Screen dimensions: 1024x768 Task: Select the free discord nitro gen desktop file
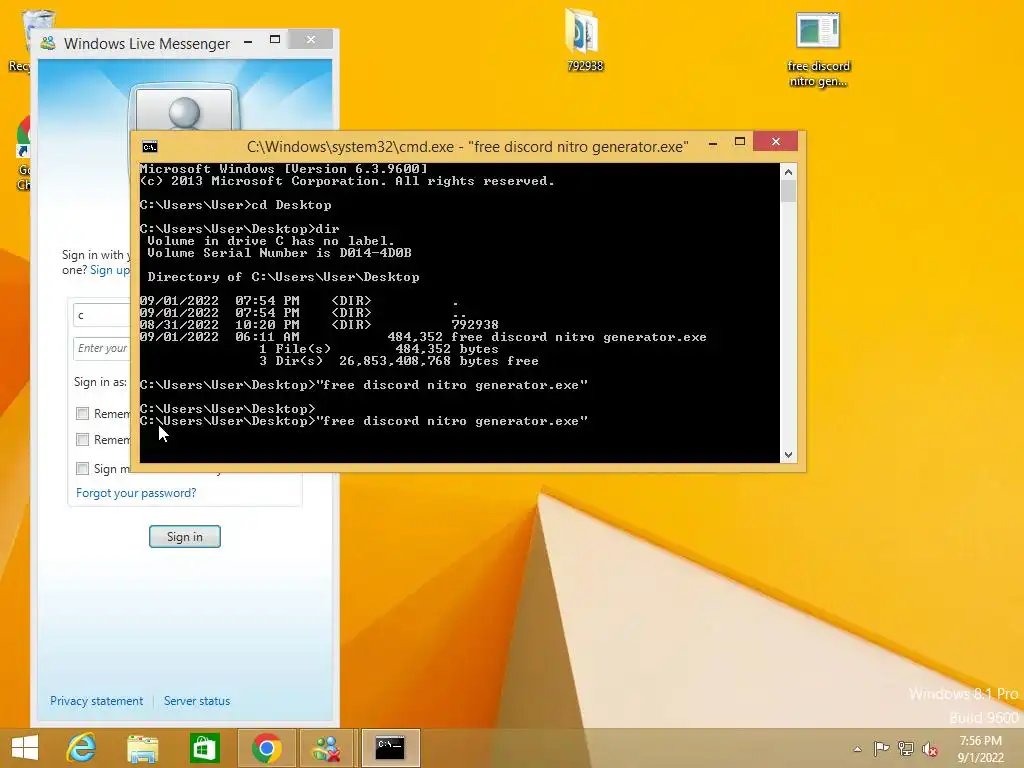(818, 49)
